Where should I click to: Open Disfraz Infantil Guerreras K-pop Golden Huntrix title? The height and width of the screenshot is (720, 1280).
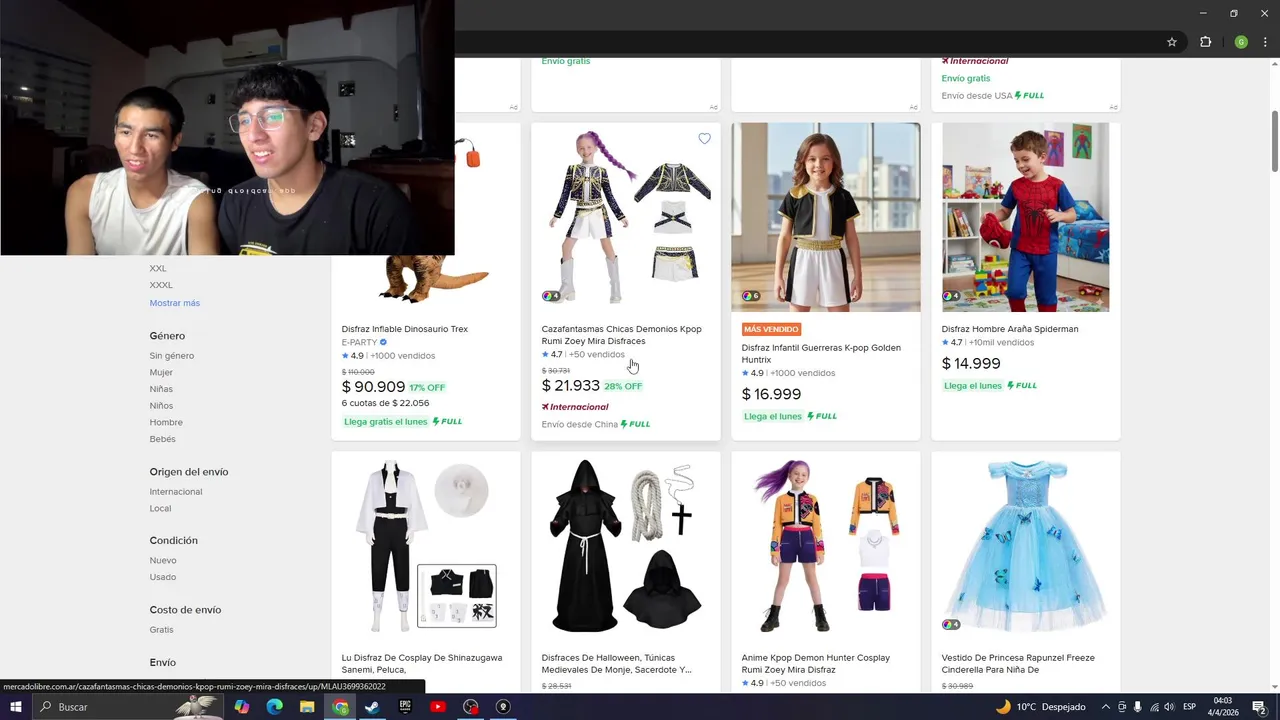point(821,354)
